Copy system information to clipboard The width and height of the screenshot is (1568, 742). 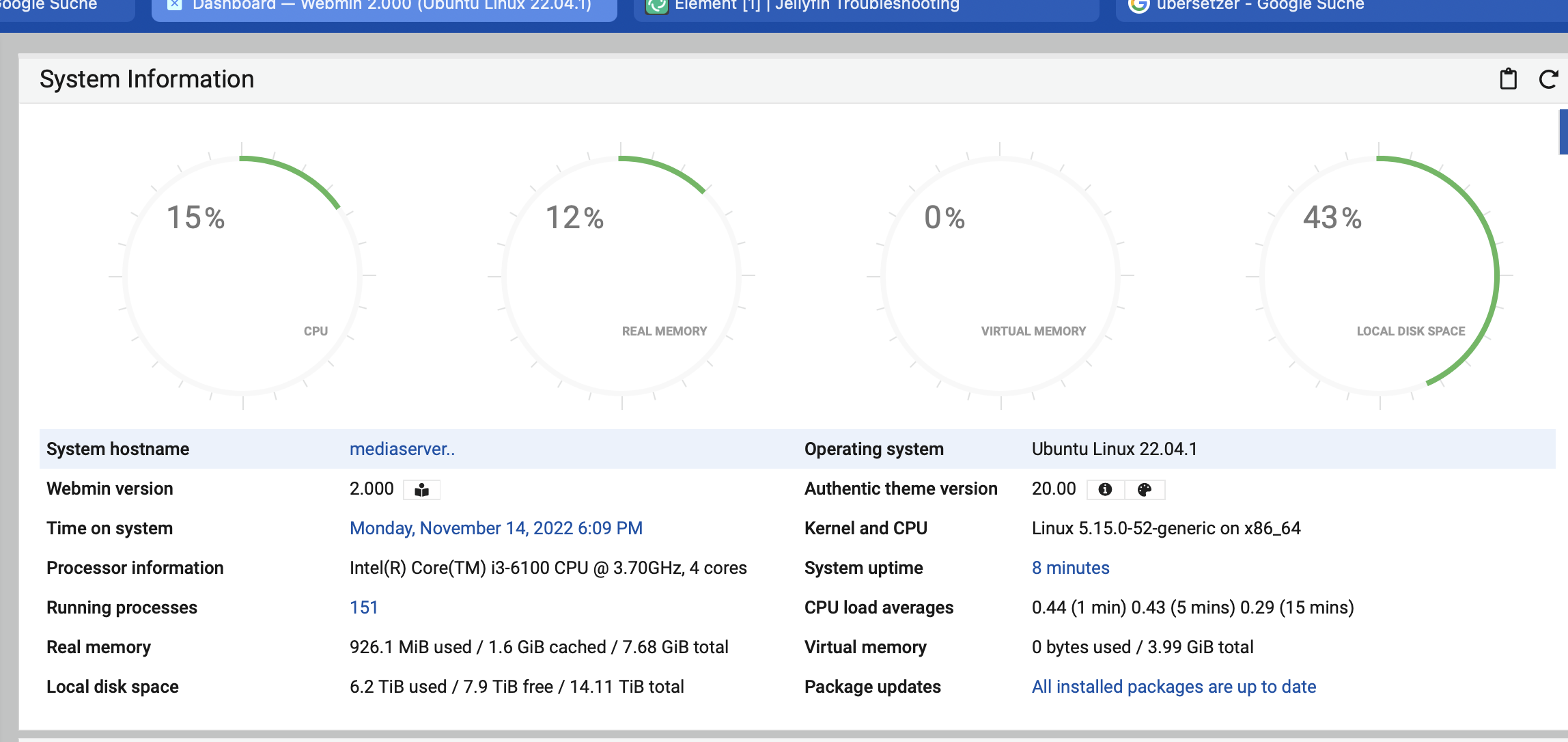pos(1507,79)
